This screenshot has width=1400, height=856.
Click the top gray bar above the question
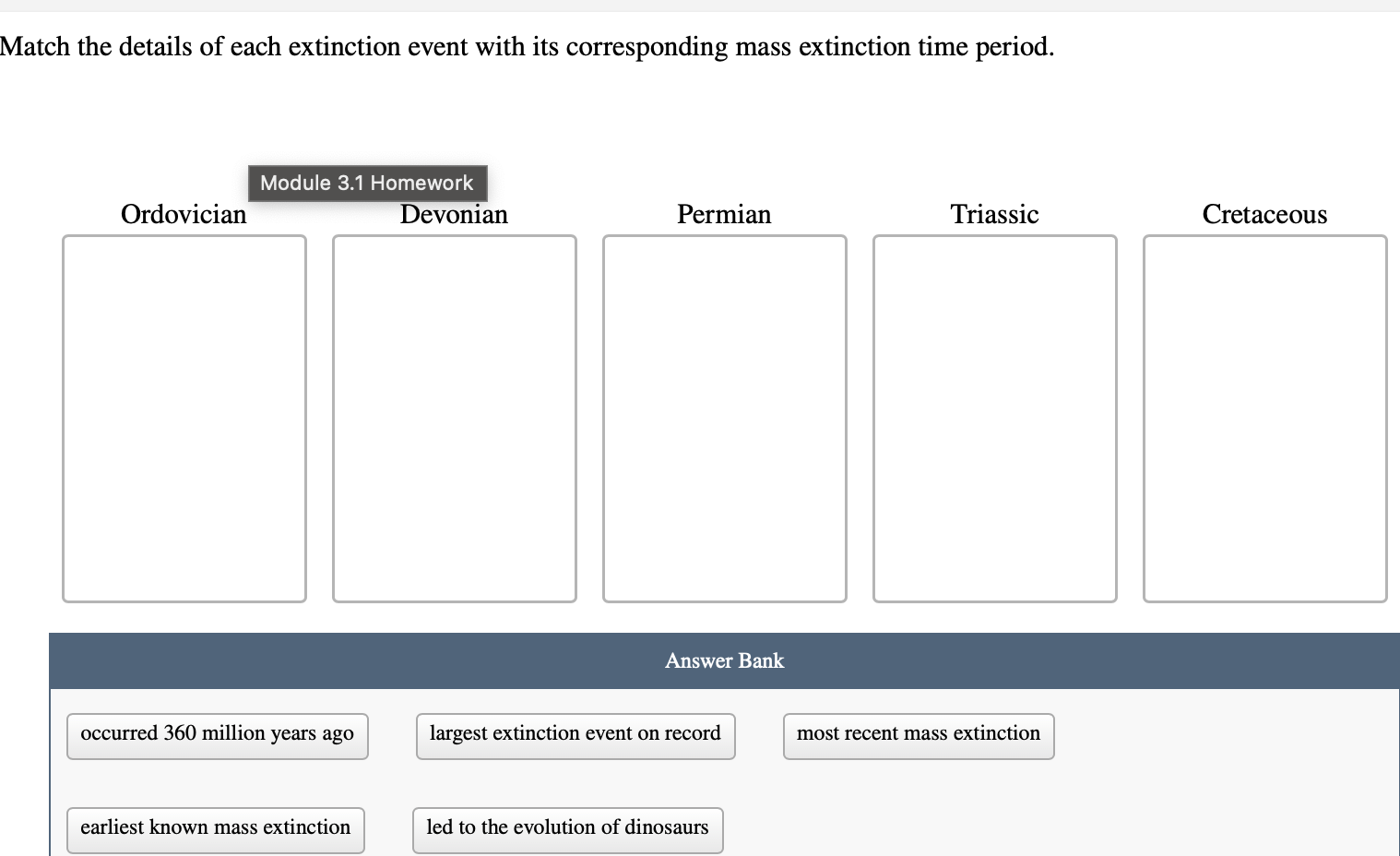coord(700,6)
